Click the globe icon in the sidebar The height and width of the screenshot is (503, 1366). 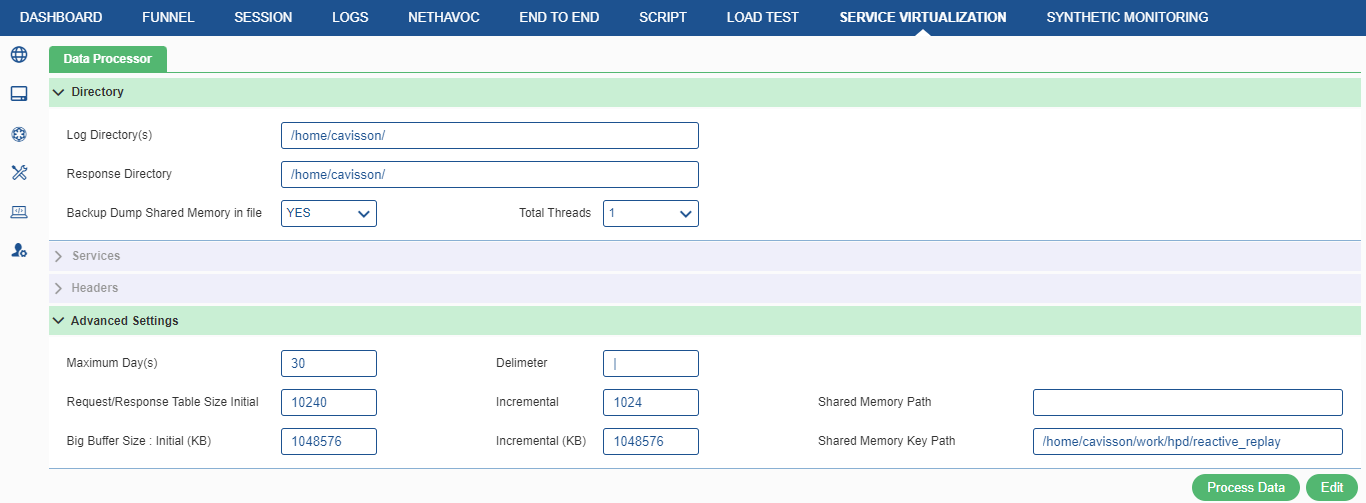18,54
